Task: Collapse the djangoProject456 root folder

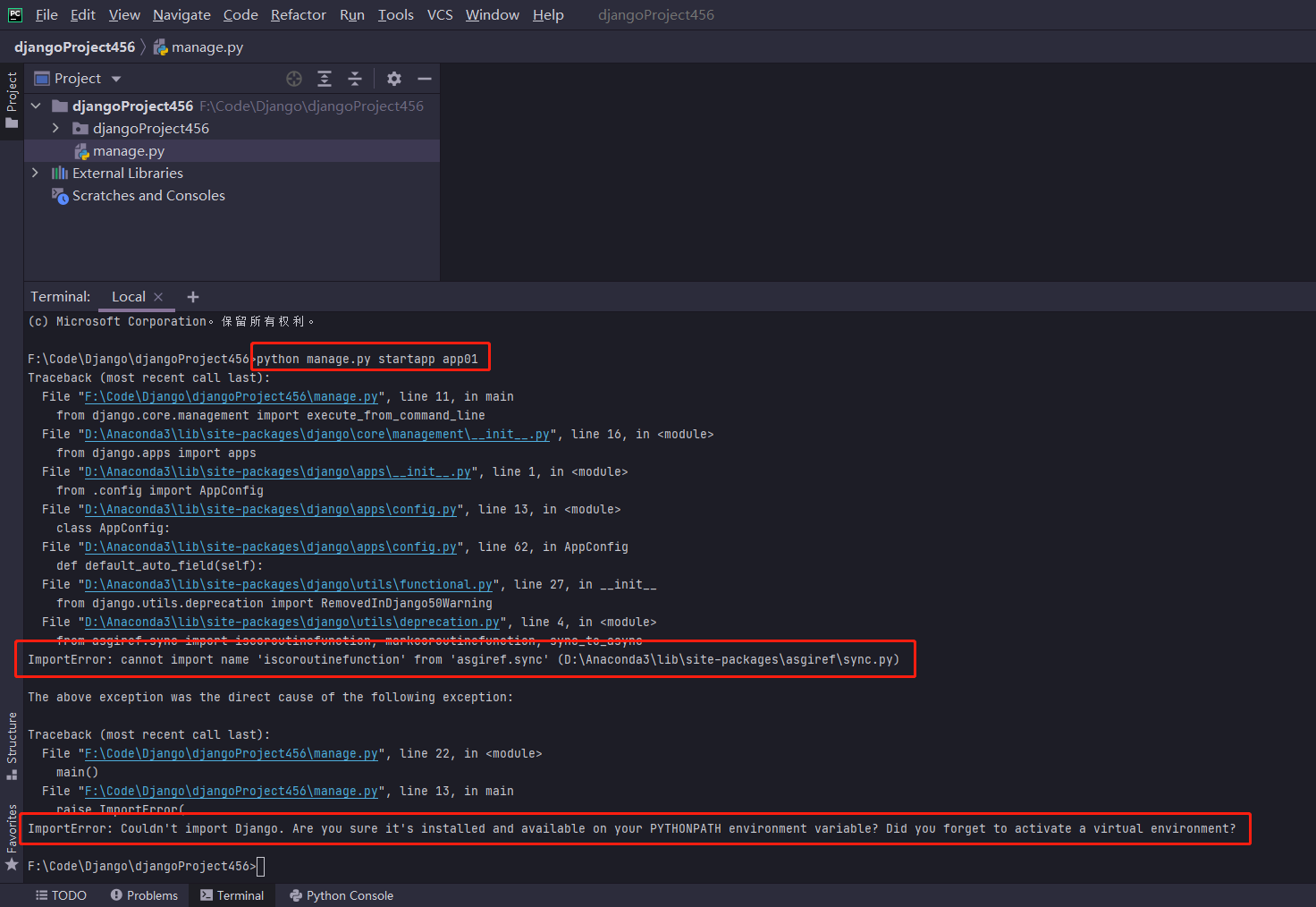Action: (x=36, y=106)
